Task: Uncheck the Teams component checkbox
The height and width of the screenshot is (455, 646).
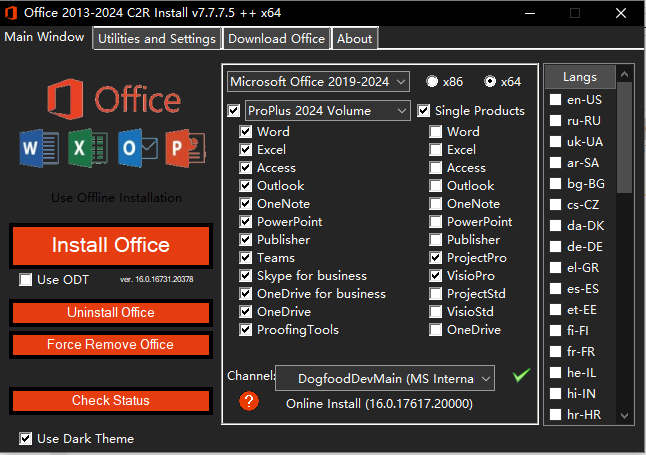Action: [246, 258]
